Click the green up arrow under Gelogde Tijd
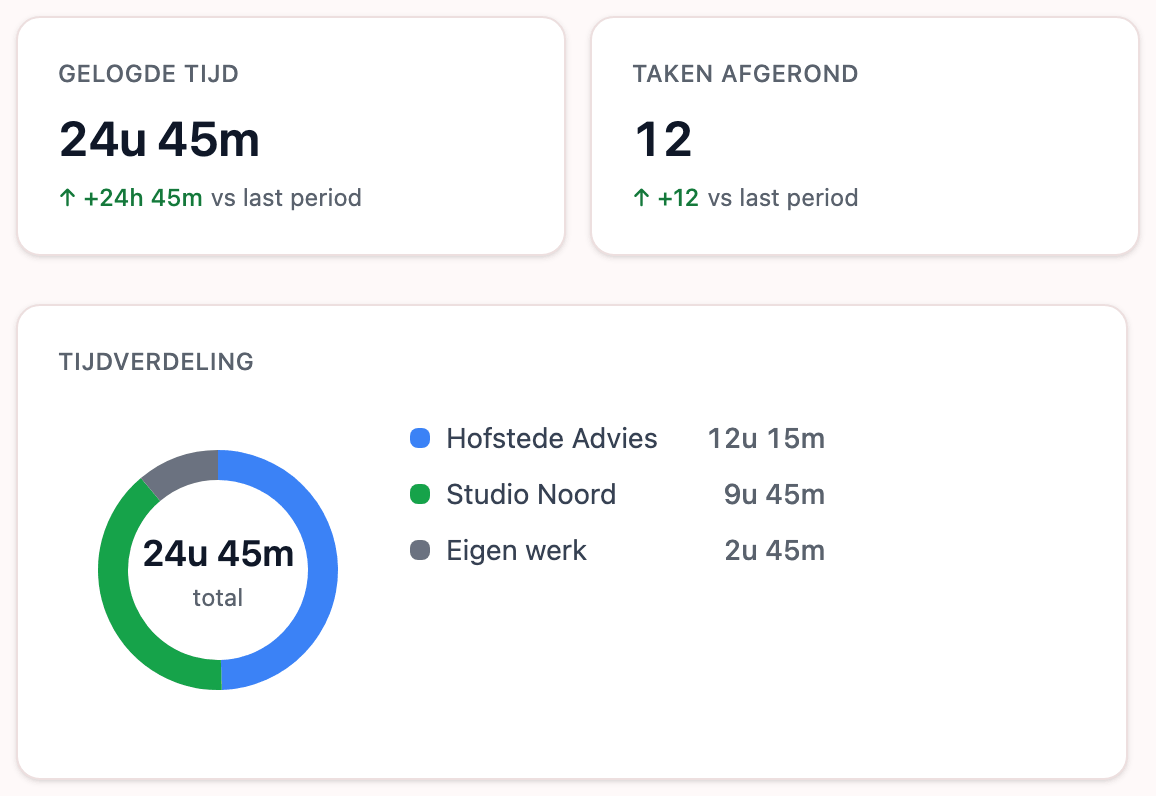 (x=67, y=198)
